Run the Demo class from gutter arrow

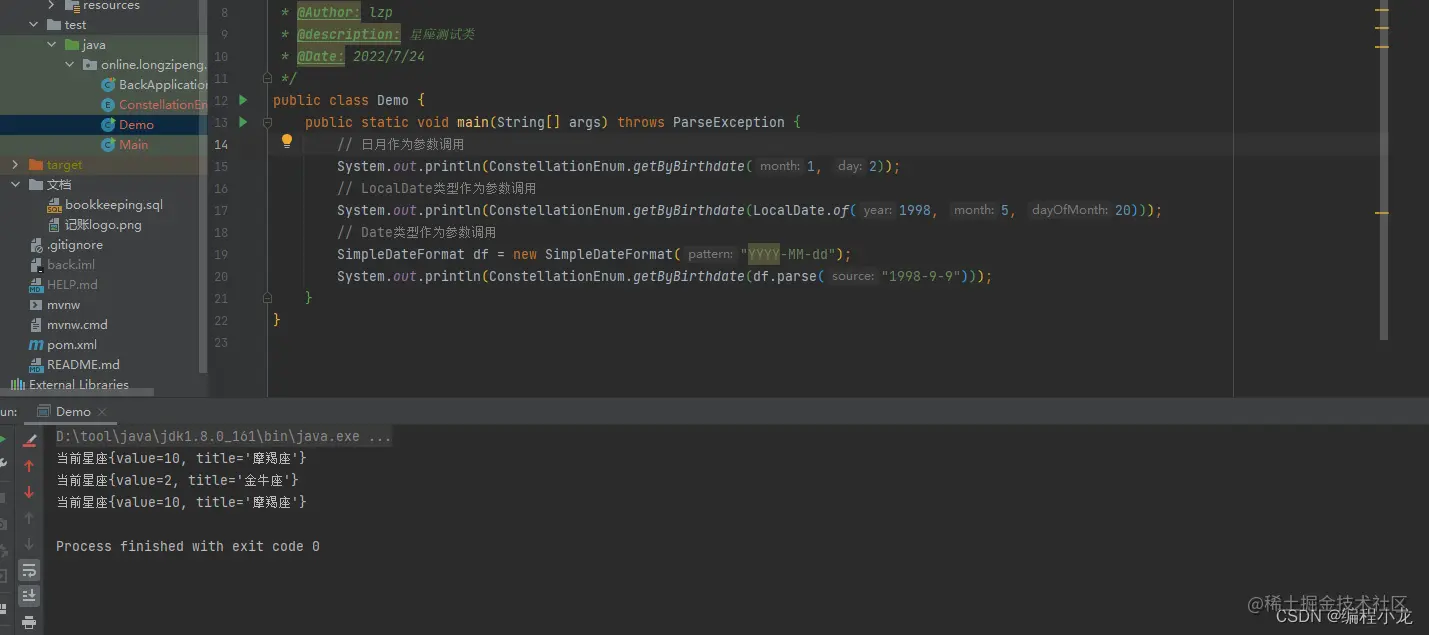tap(243, 100)
